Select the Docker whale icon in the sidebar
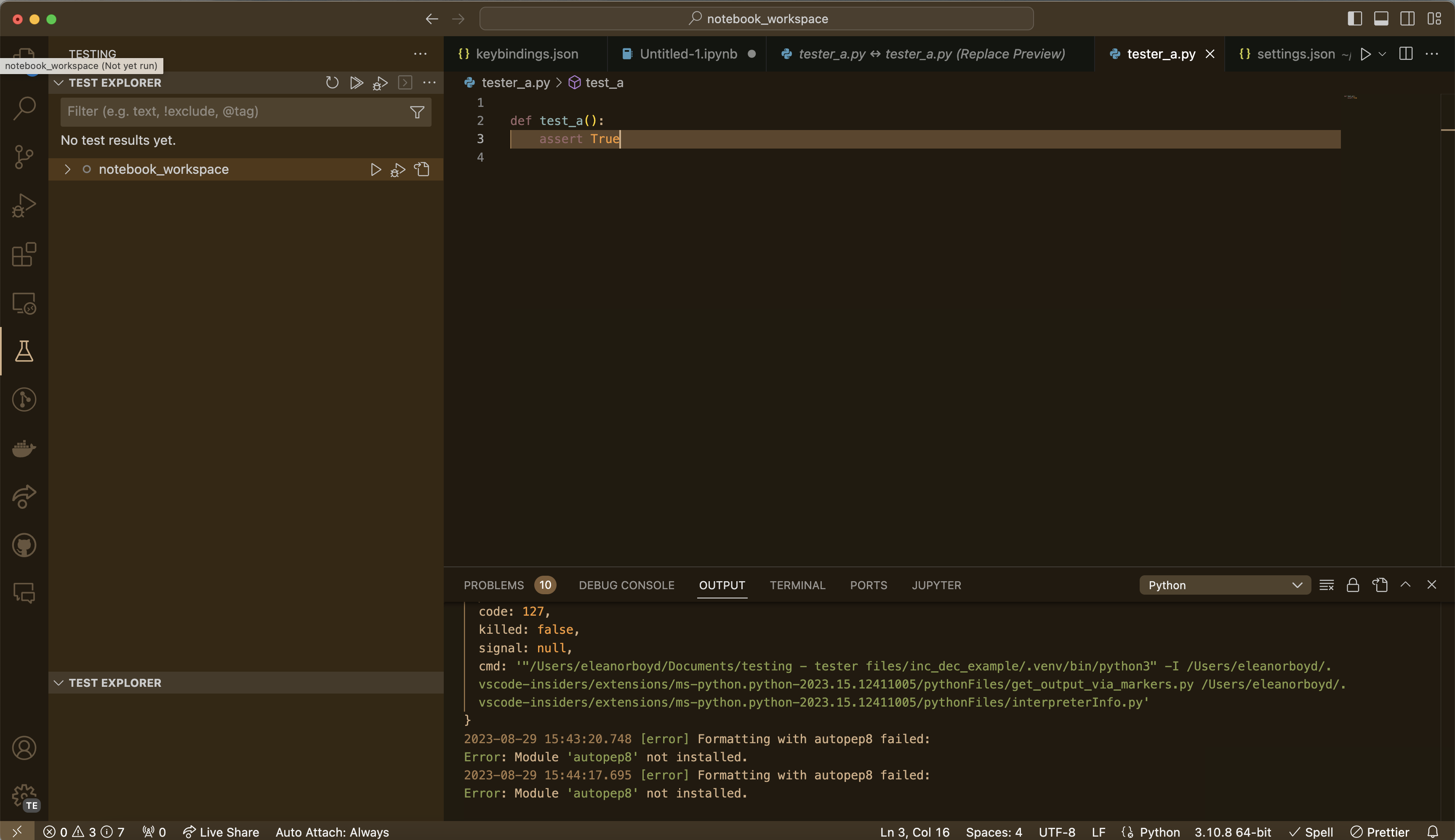This screenshot has width=1455, height=840. (x=24, y=449)
